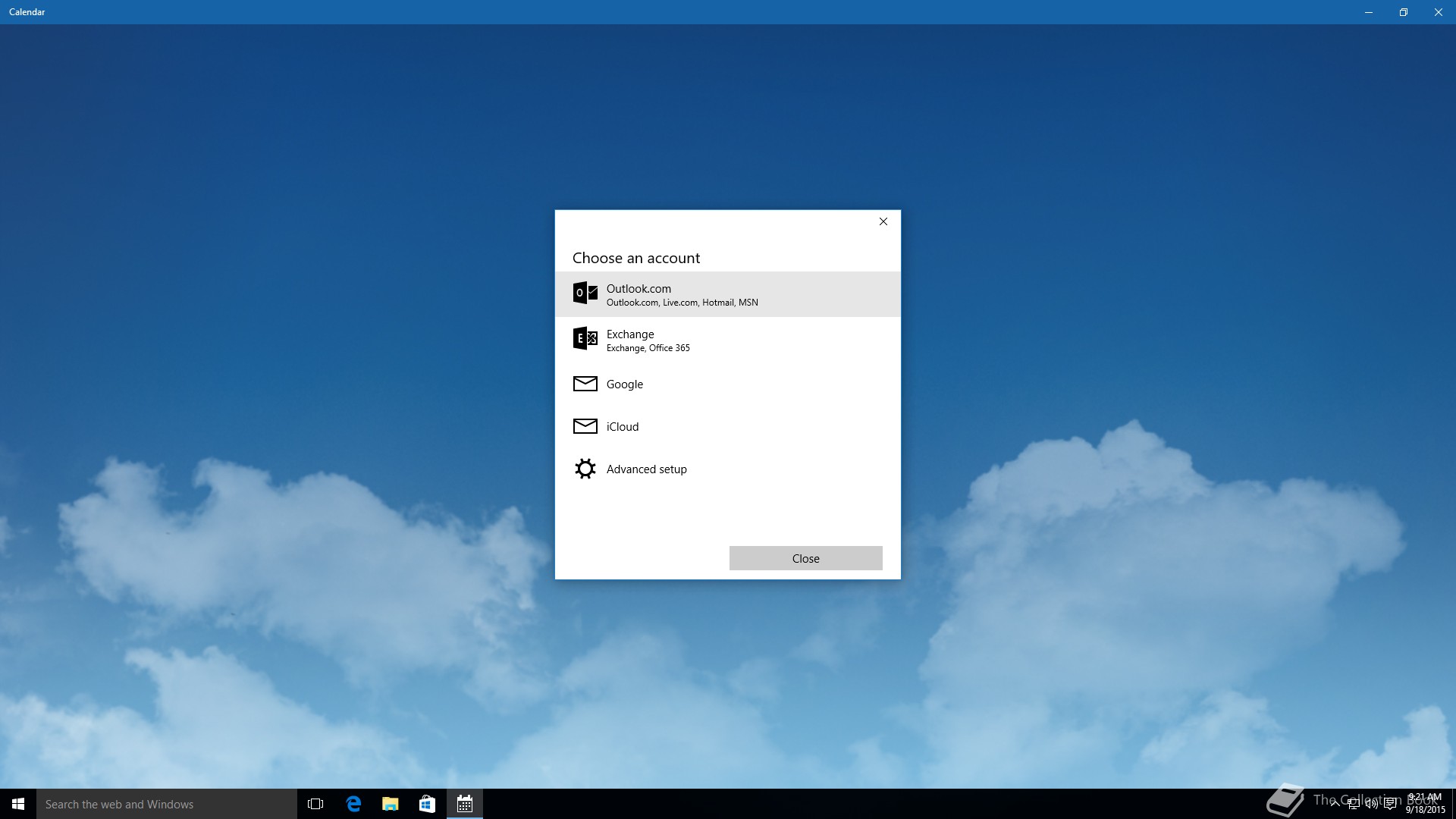Open the Action Center notifications icon
Viewport: 1456px width, 819px height.
1390,804
